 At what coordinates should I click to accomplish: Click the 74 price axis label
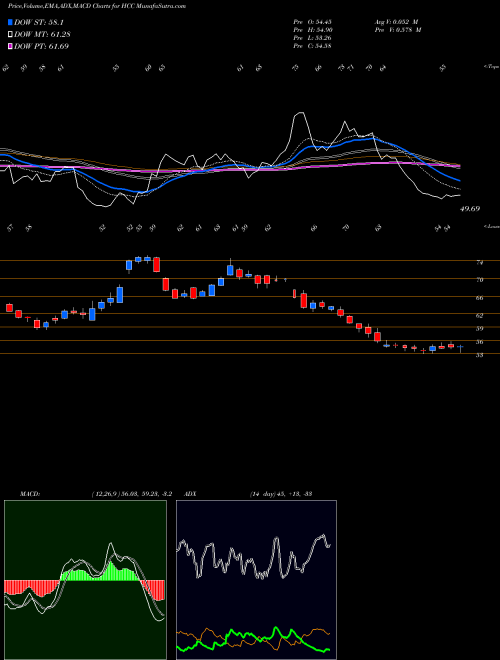click(479, 262)
